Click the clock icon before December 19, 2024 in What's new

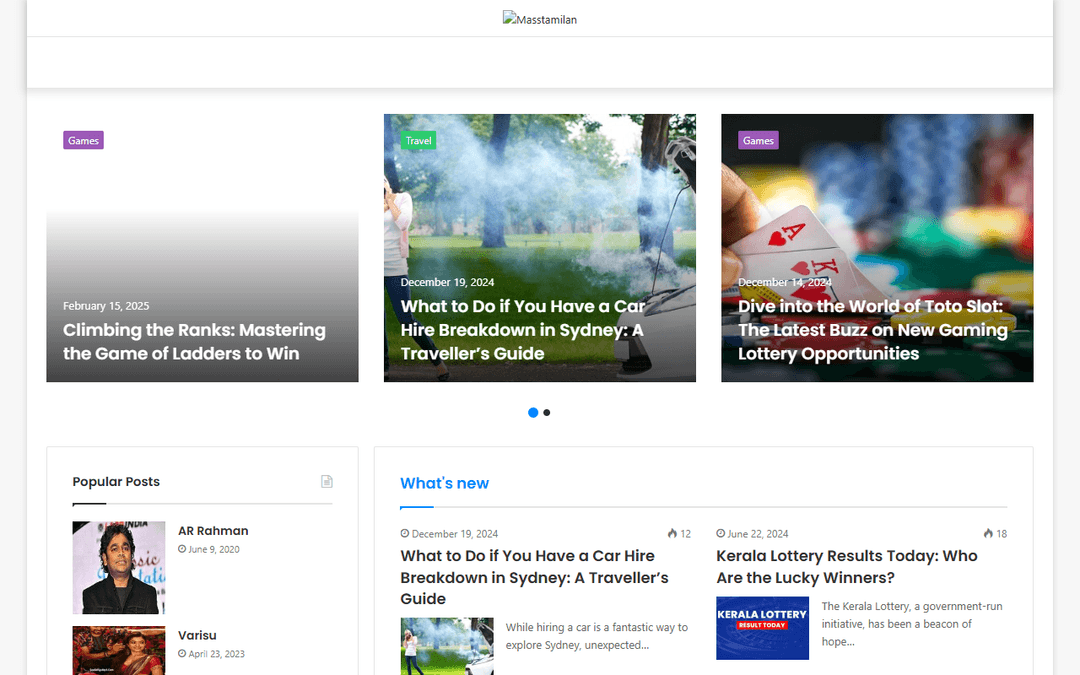(405, 533)
